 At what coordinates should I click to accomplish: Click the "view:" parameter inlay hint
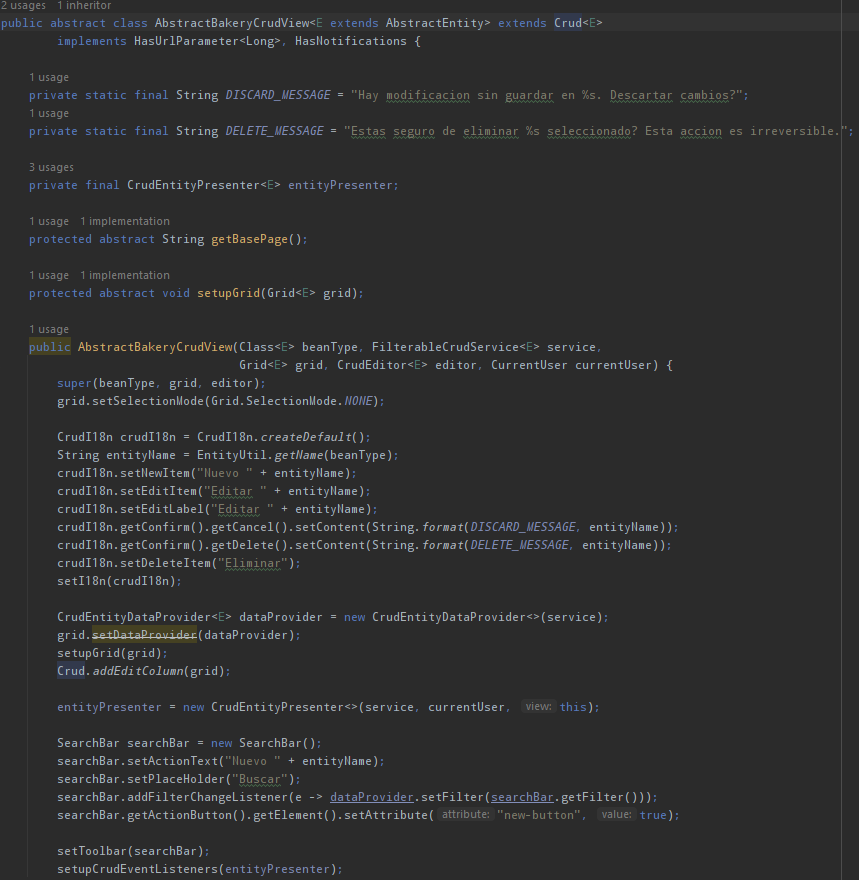[538, 707]
